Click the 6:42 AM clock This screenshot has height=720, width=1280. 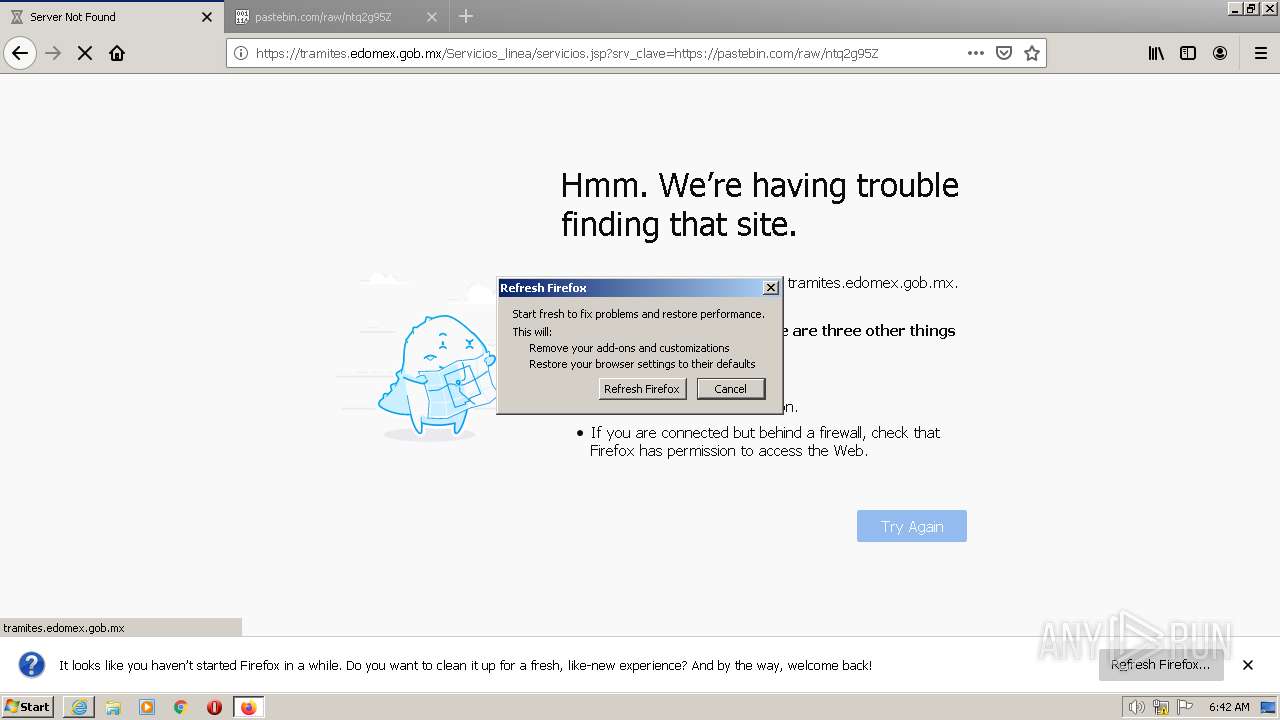coord(1229,707)
